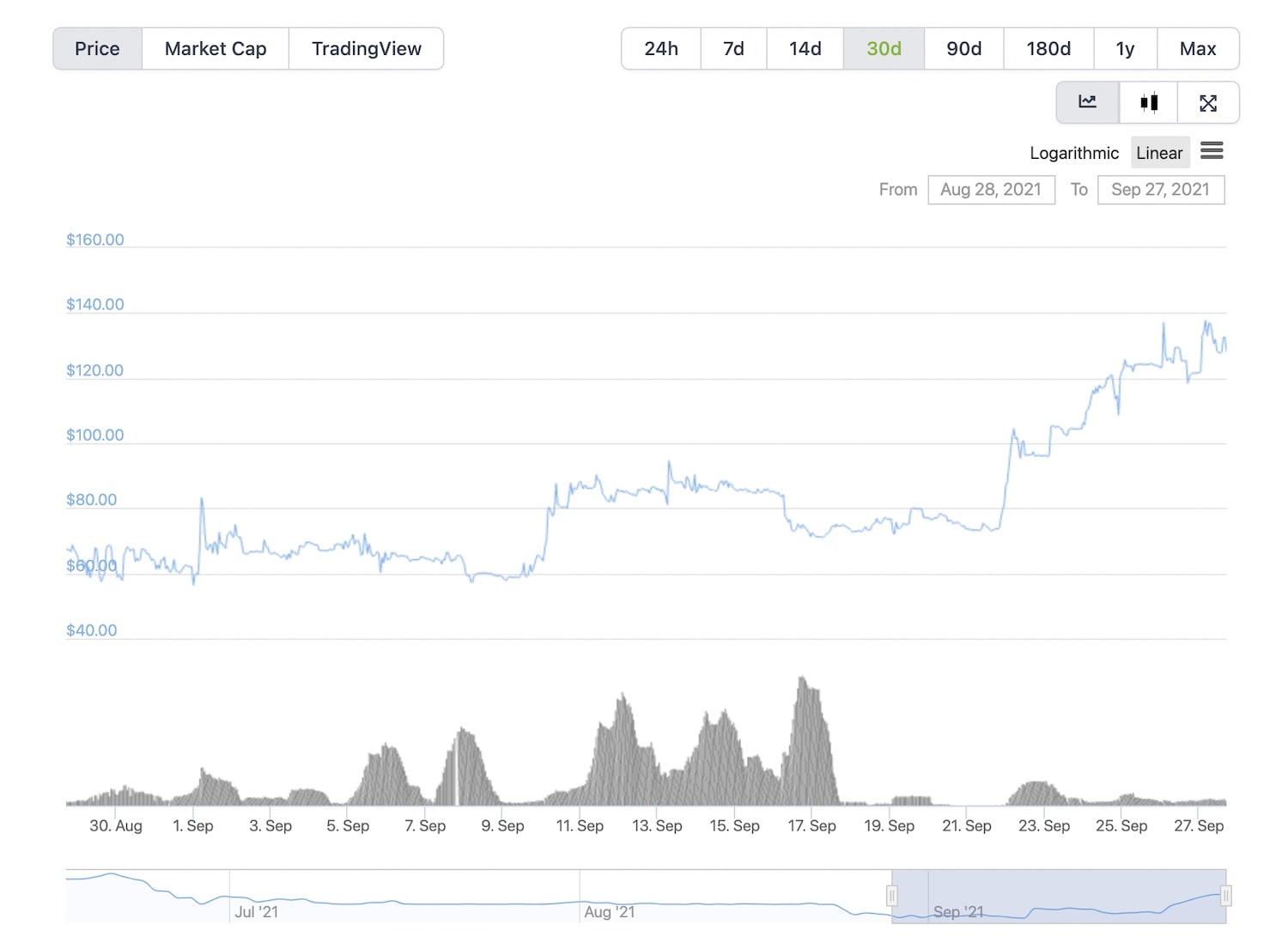Toggle Linear scale
Screen dimensions: 1288x949
1159,153
